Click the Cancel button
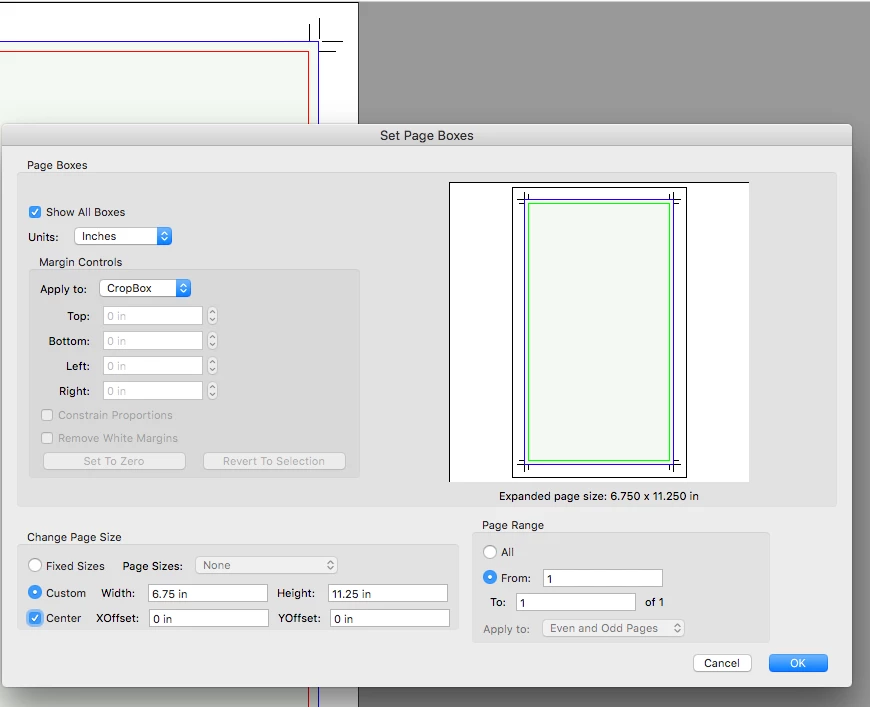Image resolution: width=870 pixels, height=707 pixels. tap(722, 663)
